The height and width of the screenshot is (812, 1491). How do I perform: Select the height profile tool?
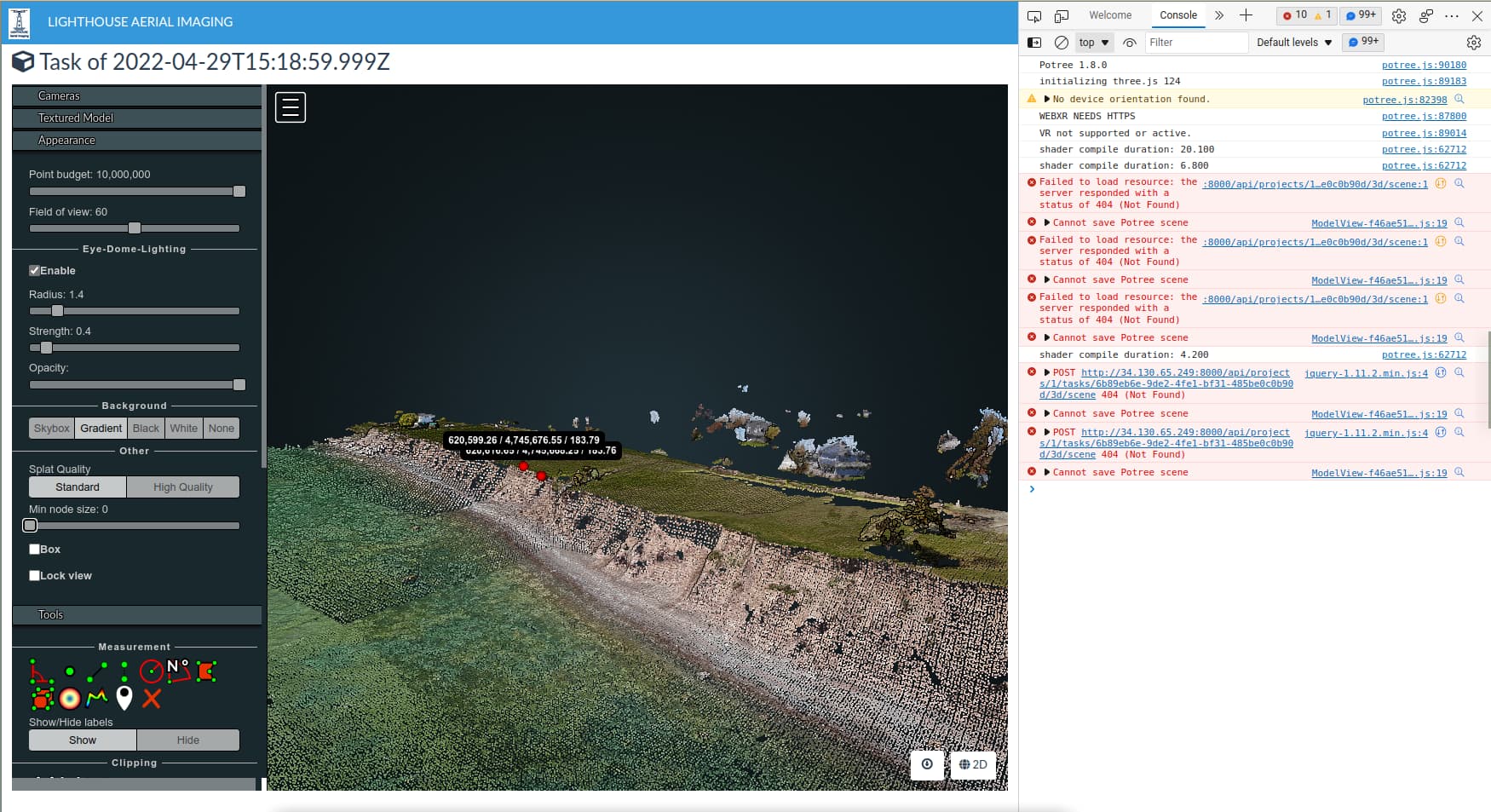pyautogui.click(x=97, y=699)
